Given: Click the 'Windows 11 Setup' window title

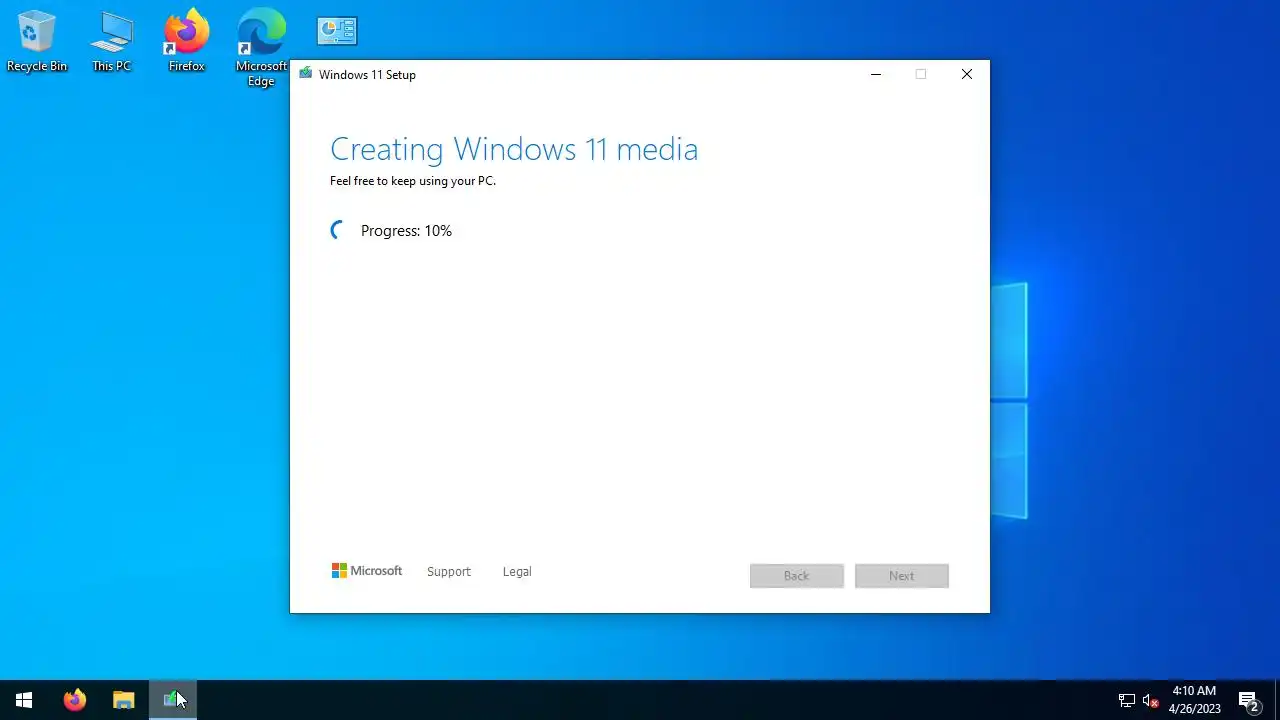Looking at the screenshot, I should (x=367, y=75).
